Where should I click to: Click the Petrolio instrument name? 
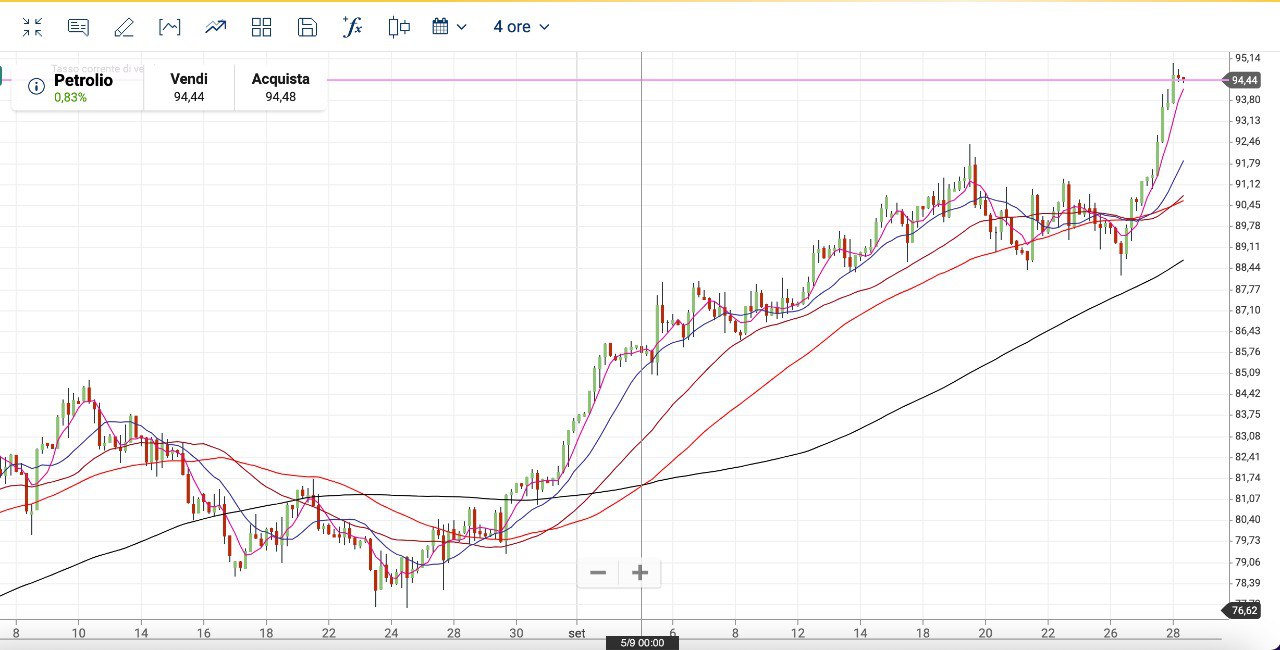[83, 80]
